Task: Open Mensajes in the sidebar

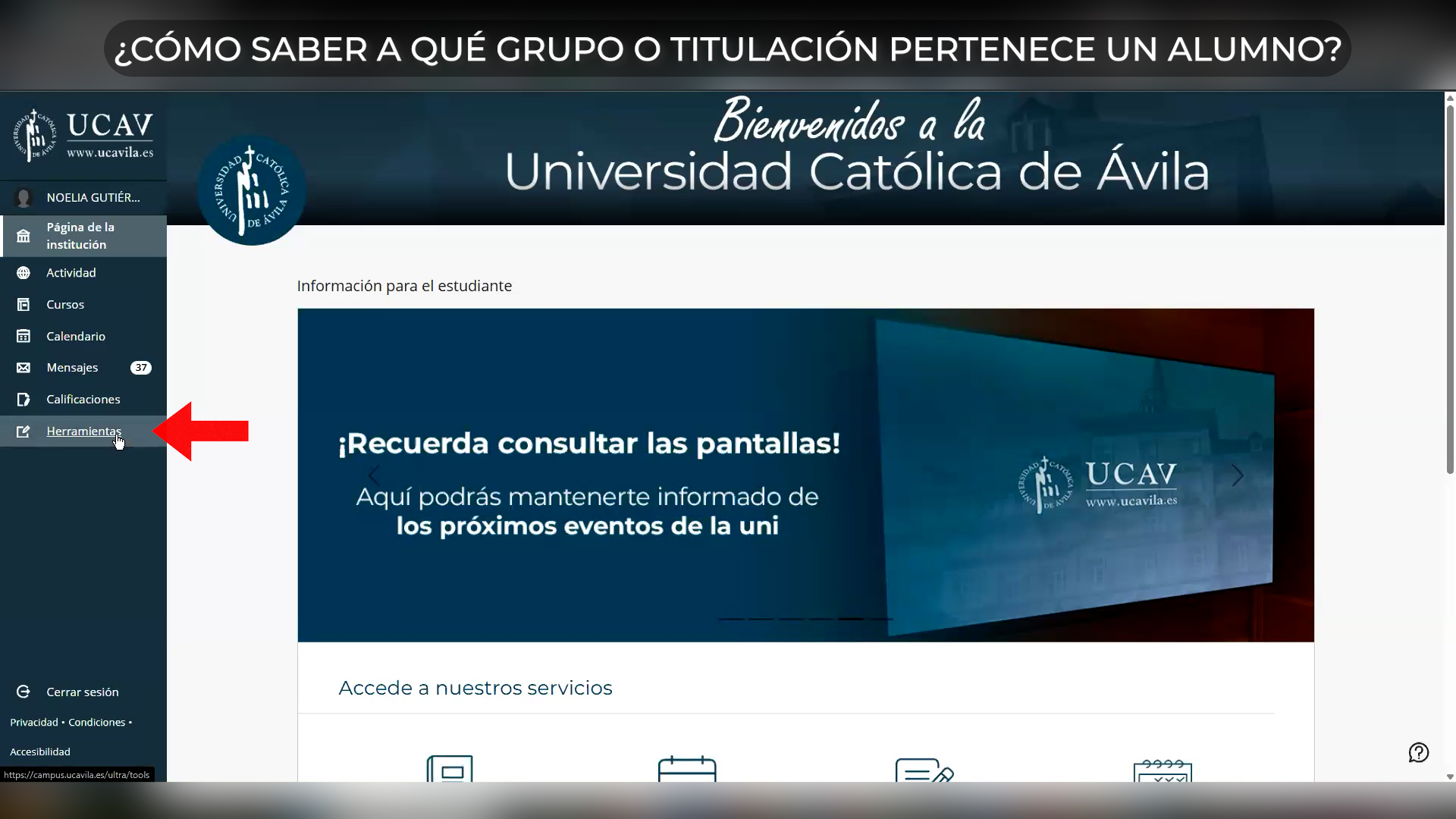Action: (83, 368)
